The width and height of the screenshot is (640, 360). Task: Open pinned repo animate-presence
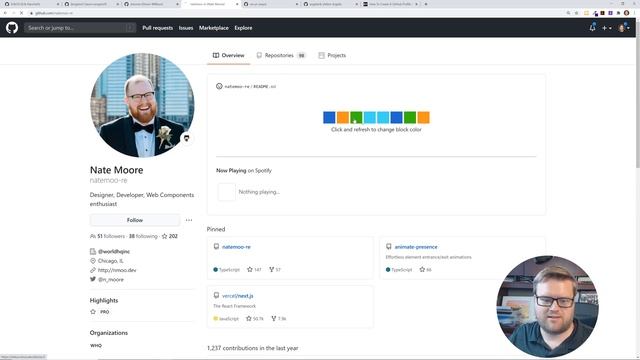pyautogui.click(x=416, y=247)
